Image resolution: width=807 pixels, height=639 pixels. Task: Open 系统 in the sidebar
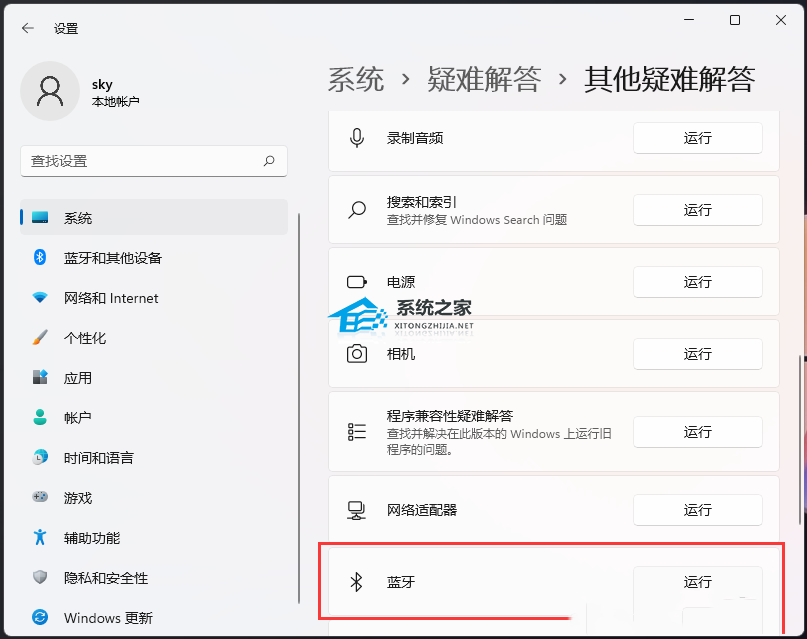pyautogui.click(x=154, y=218)
